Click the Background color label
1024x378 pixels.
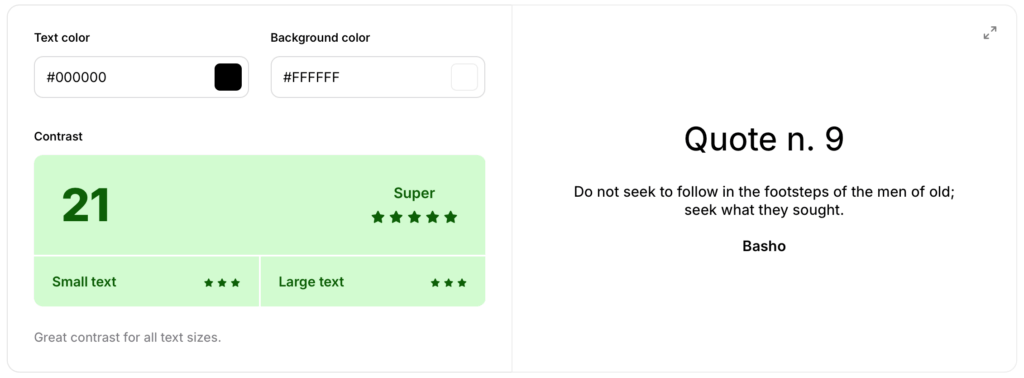coord(320,38)
